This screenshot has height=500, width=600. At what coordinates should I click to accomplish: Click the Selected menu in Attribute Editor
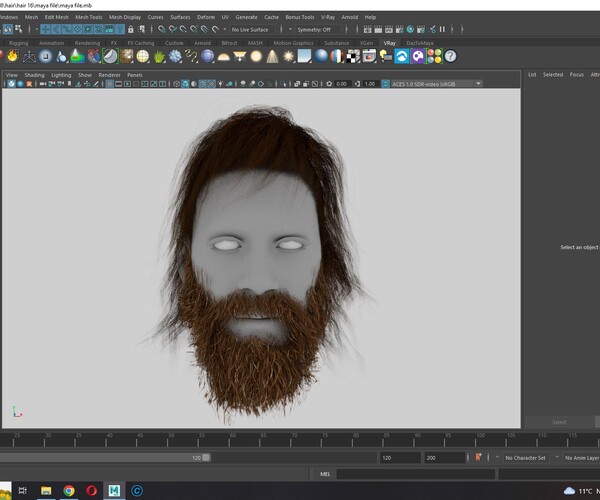click(553, 75)
